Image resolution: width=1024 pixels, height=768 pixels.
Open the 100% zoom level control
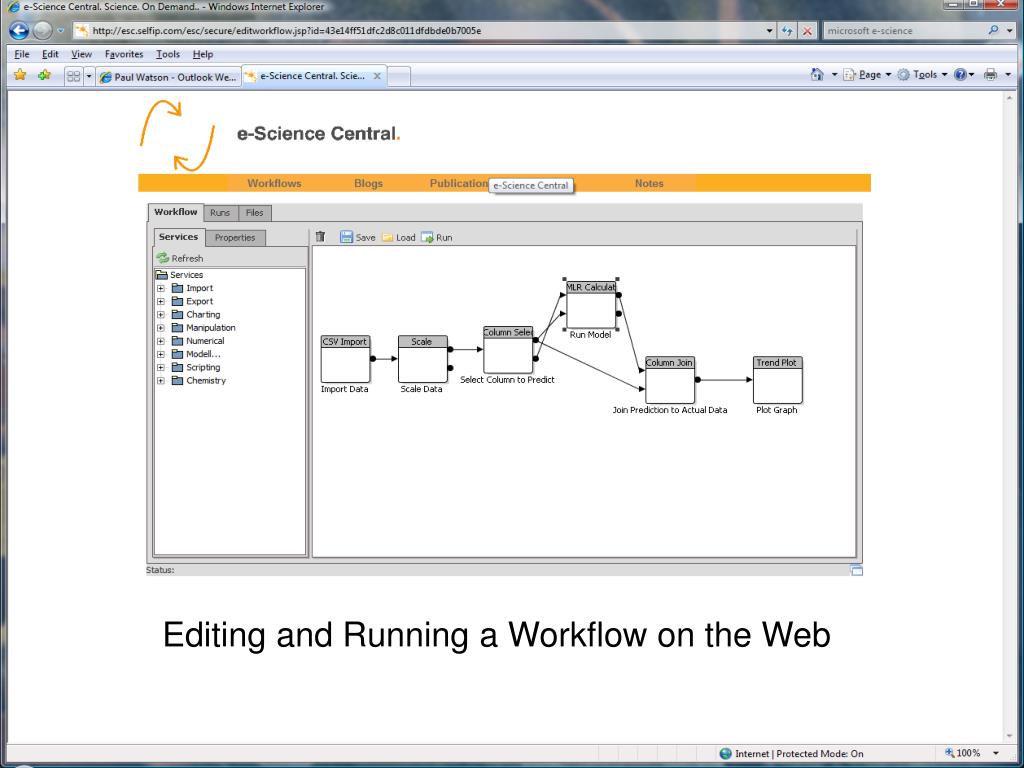point(973,754)
